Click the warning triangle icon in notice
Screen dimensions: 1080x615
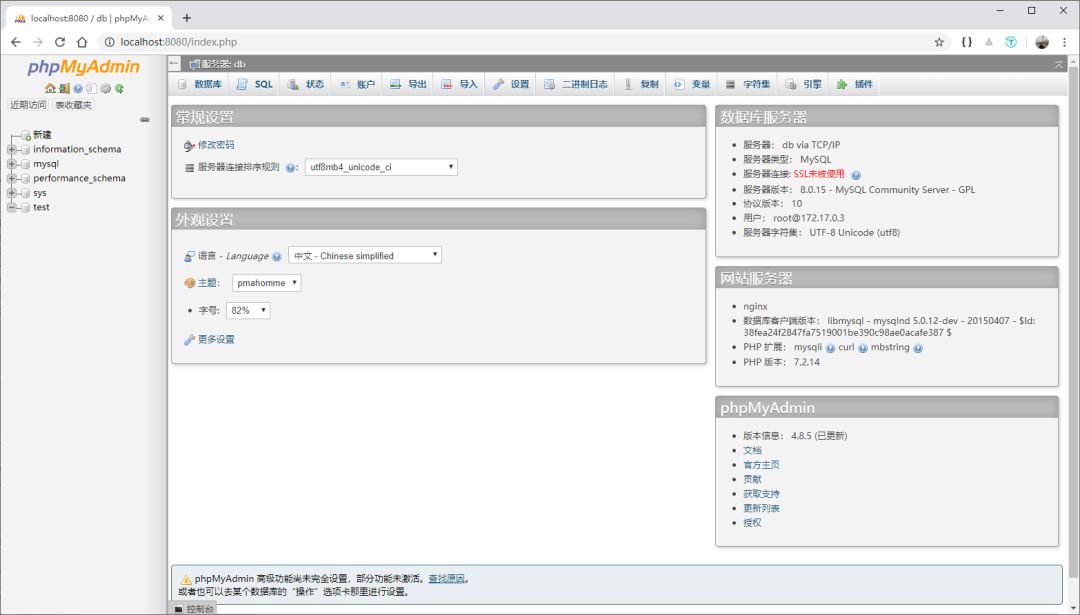point(185,580)
